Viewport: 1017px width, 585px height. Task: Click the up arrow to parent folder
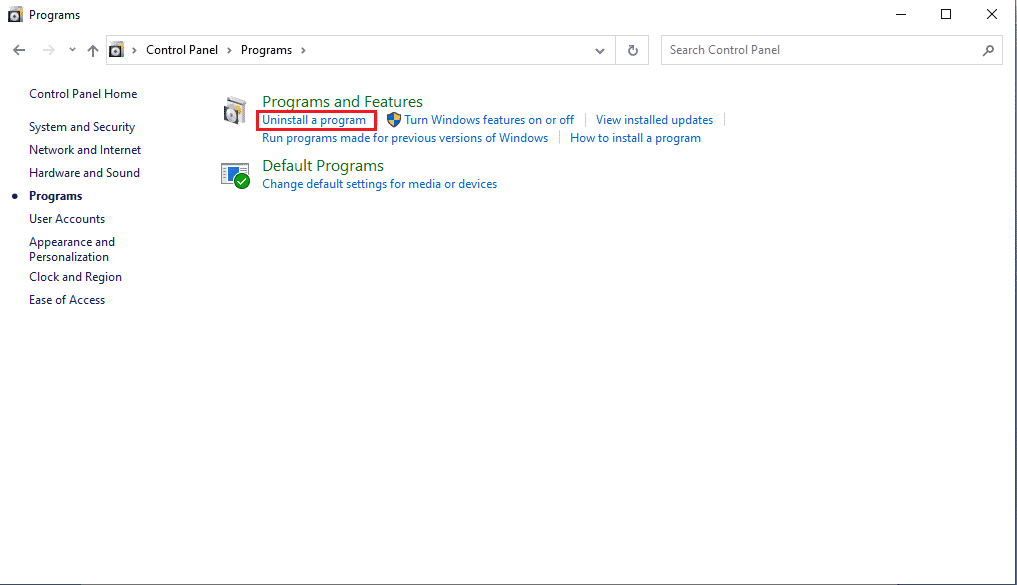pos(93,50)
